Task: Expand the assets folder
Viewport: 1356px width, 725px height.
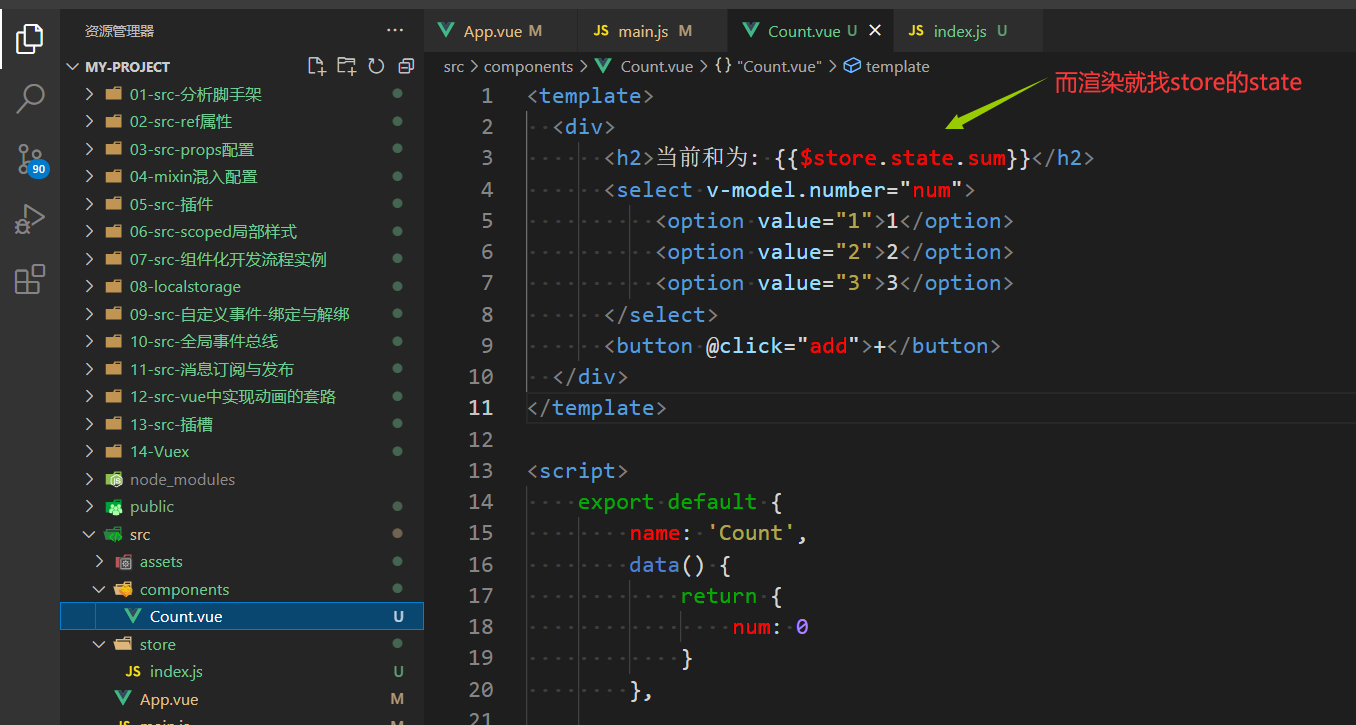Action: 100,562
